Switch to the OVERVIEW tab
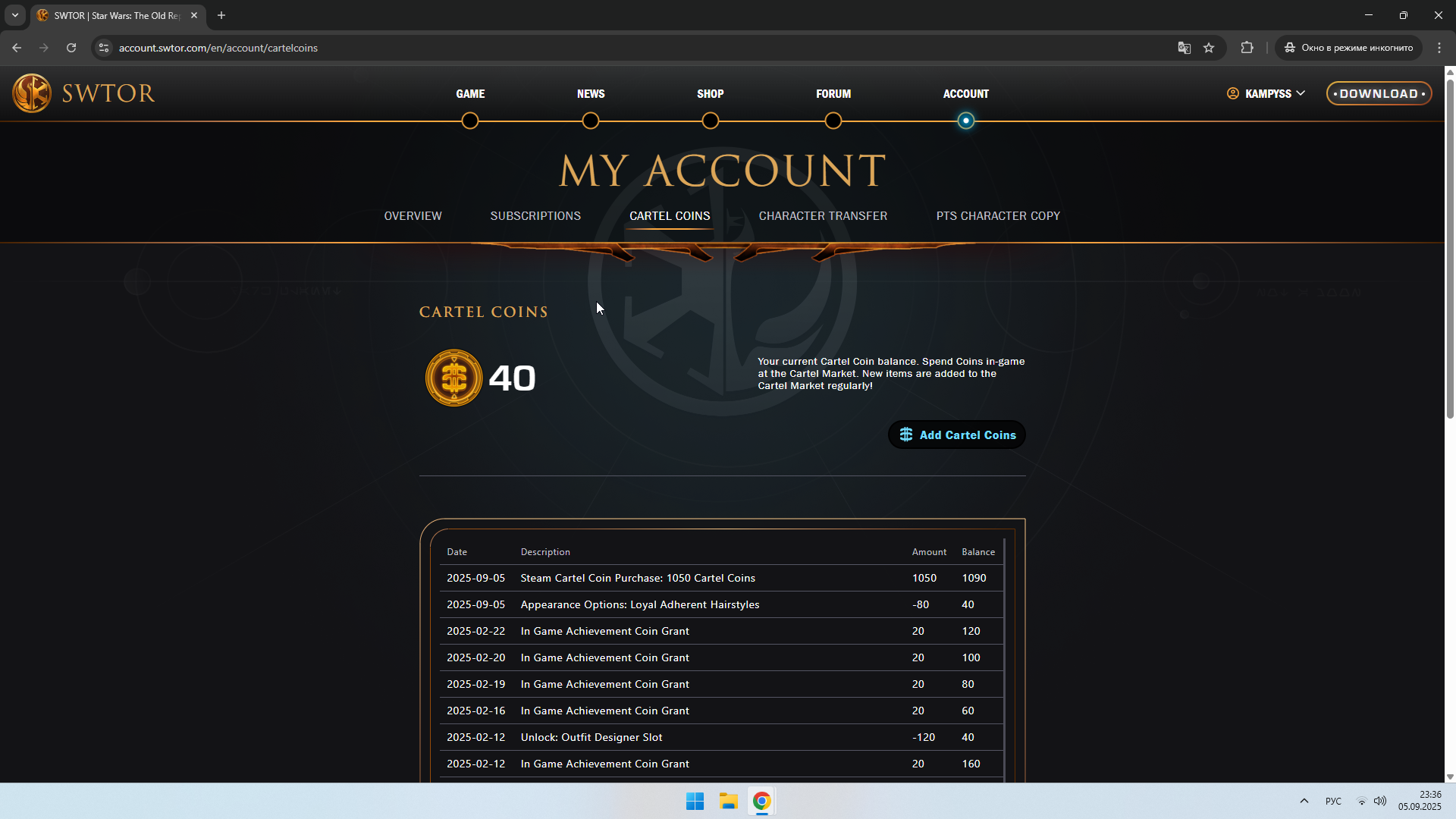 pos(413,216)
